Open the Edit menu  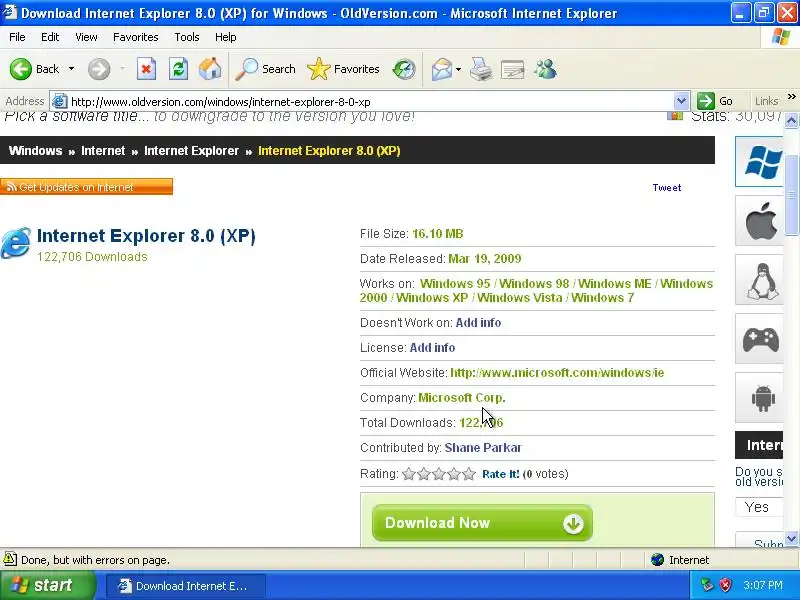point(50,37)
